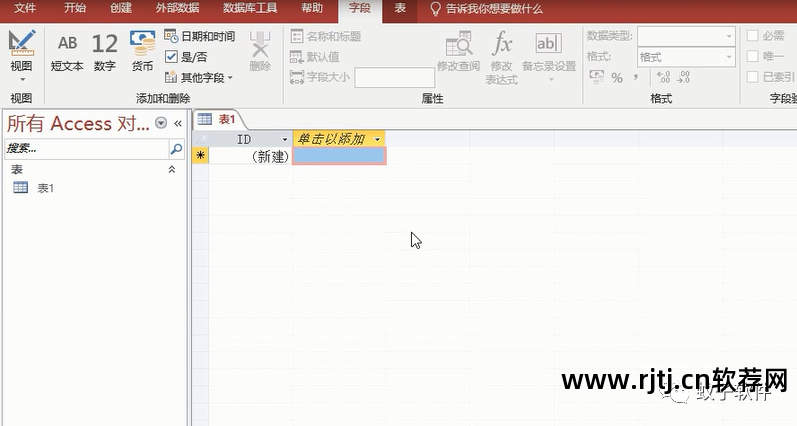This screenshot has width=797, height=426.
Task: Collapse navigation pane with double-chevron icon
Action: [178, 123]
